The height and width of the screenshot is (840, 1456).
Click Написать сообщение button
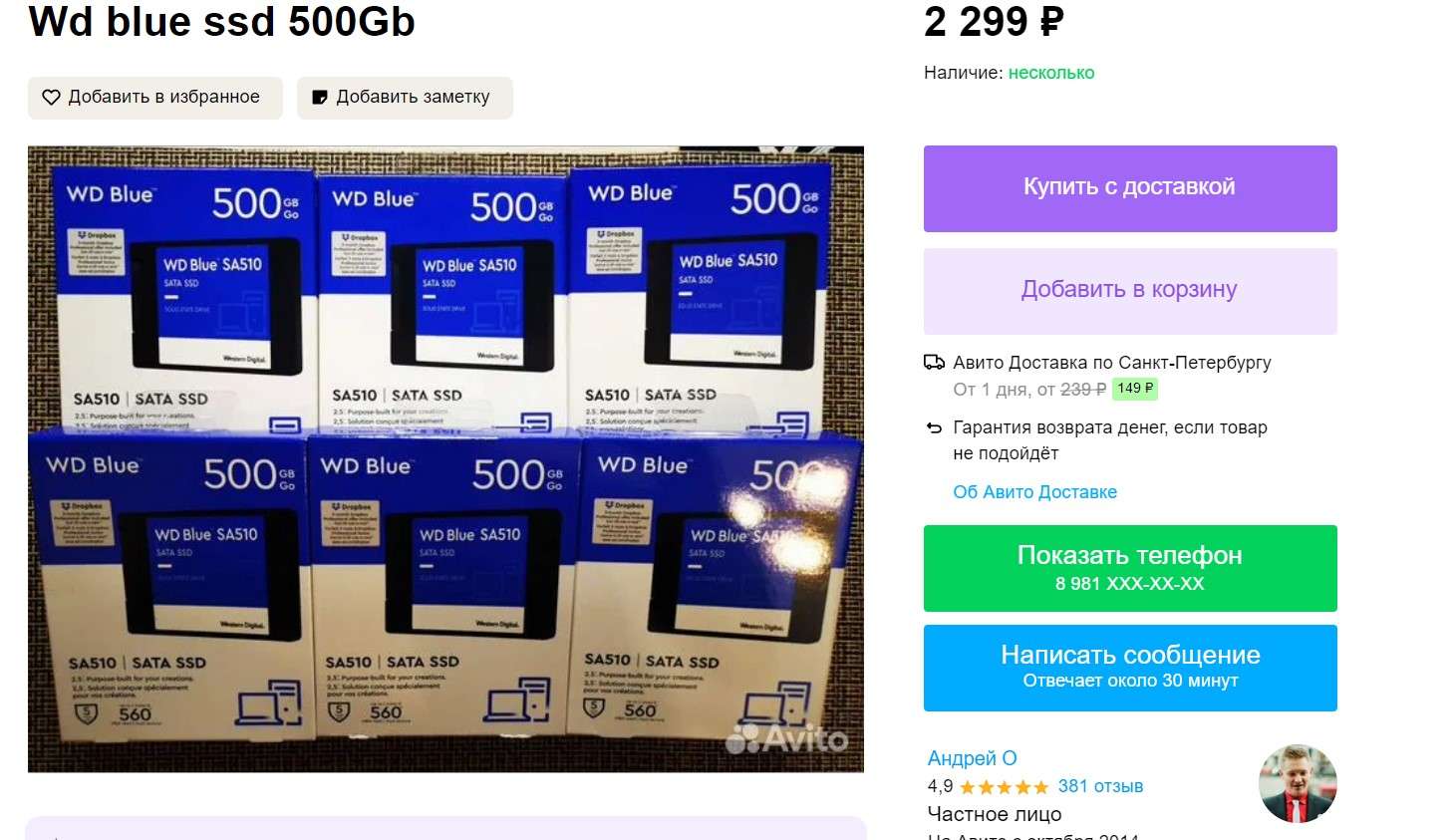(x=1130, y=668)
